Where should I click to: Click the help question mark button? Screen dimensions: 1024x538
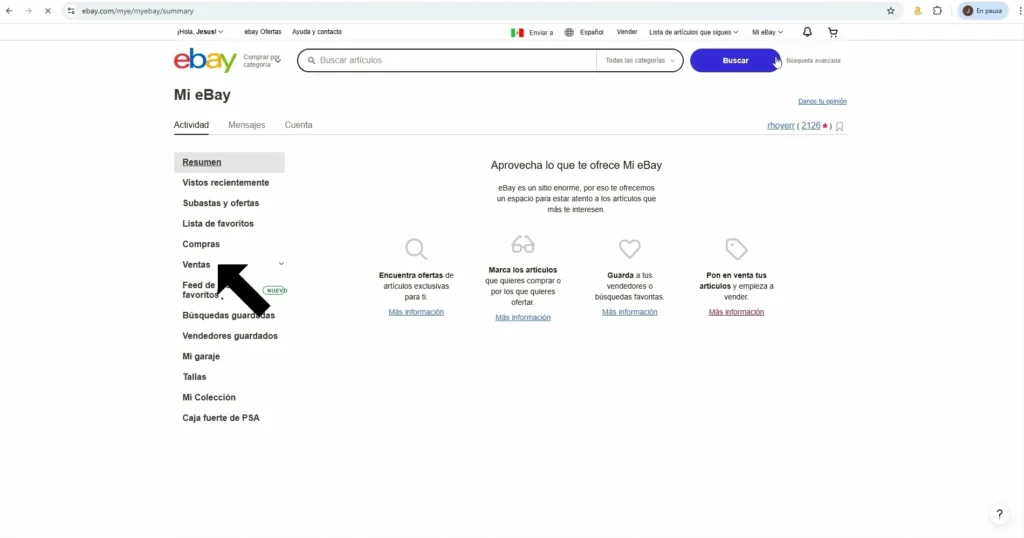pyautogui.click(x=999, y=514)
